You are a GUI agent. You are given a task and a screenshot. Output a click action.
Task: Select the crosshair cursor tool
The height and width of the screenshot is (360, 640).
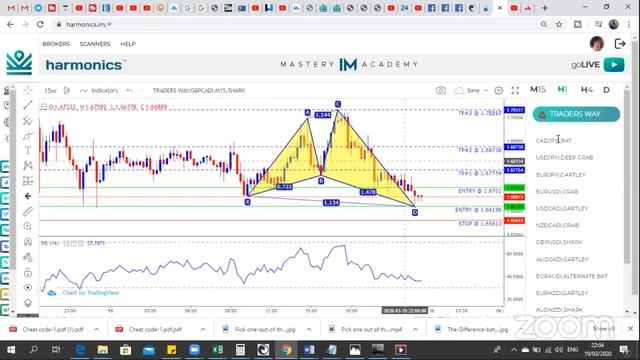click(x=28, y=90)
